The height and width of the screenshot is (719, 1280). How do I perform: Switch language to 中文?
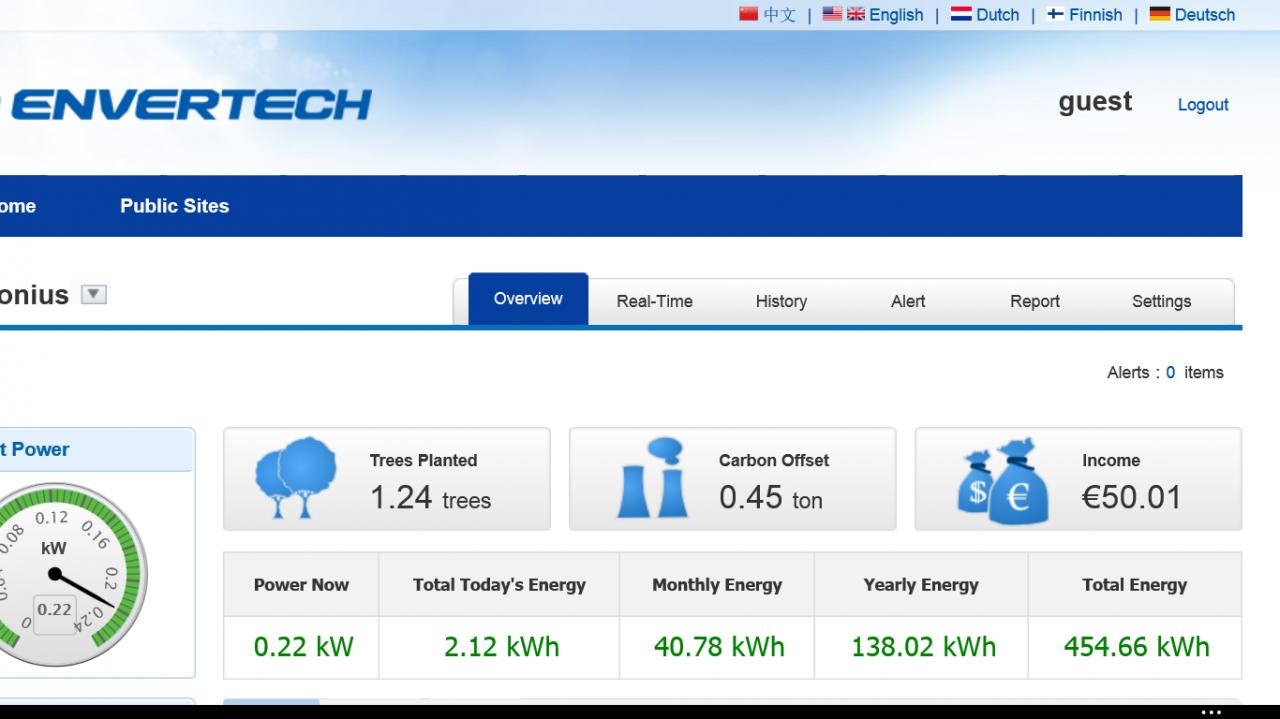coord(780,15)
